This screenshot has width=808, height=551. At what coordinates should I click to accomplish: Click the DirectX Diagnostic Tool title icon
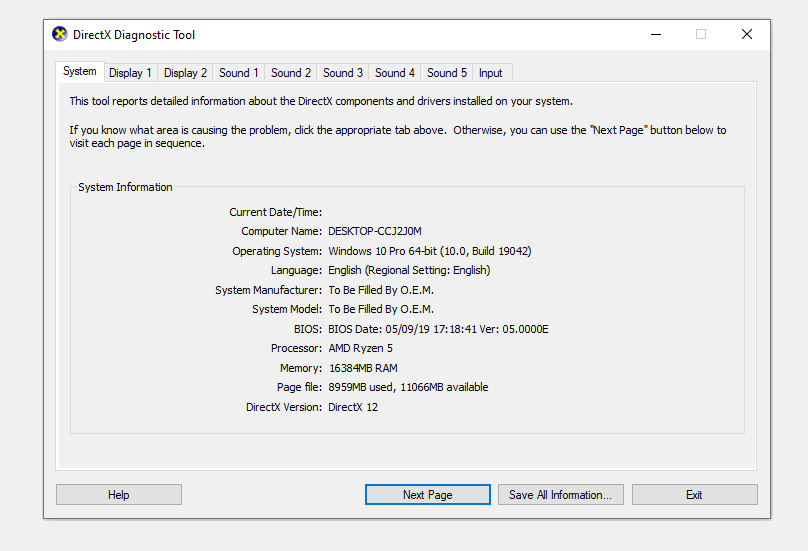click(x=60, y=35)
